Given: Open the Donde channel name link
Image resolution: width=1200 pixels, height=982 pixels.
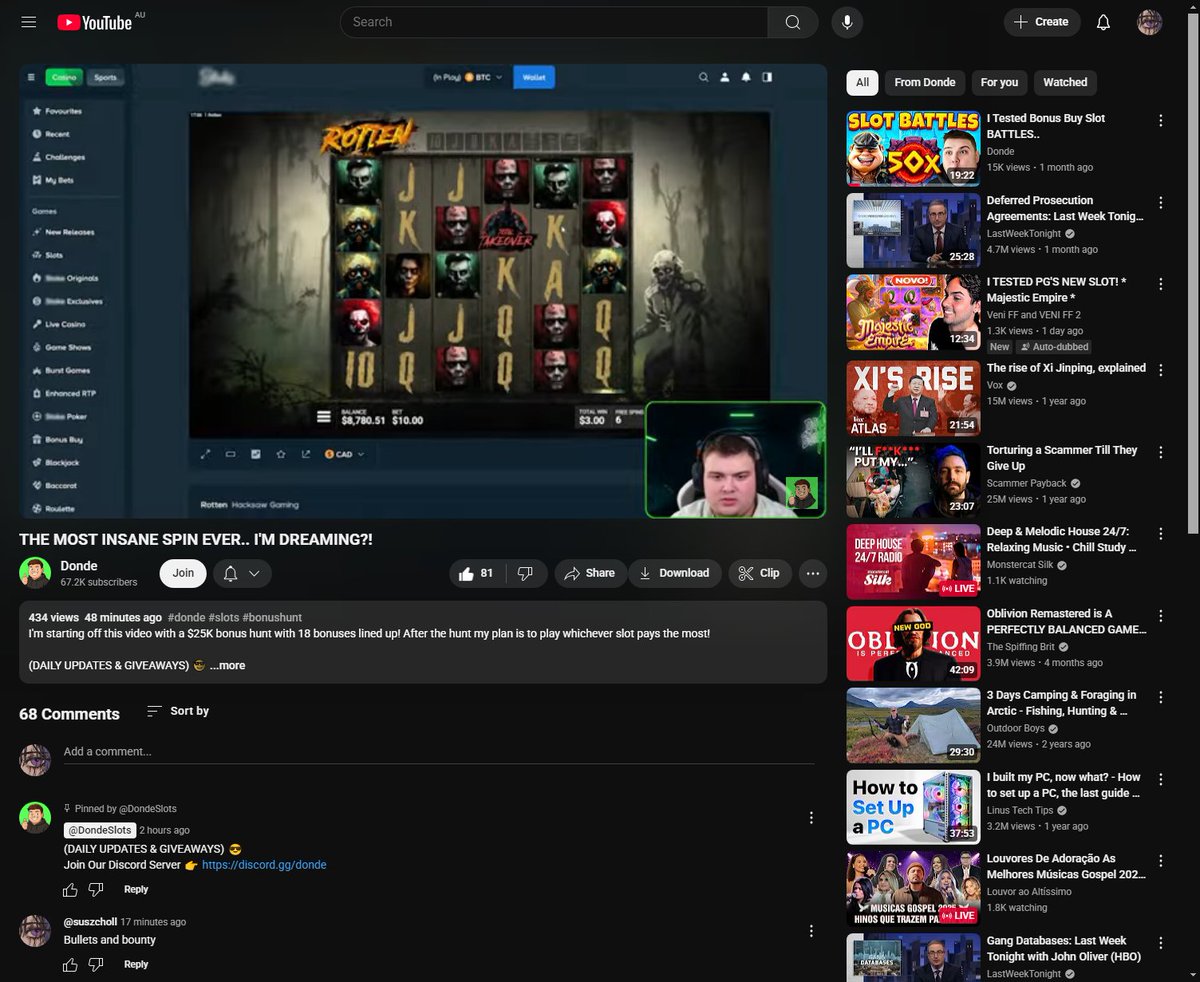Looking at the screenshot, I should click(x=79, y=566).
